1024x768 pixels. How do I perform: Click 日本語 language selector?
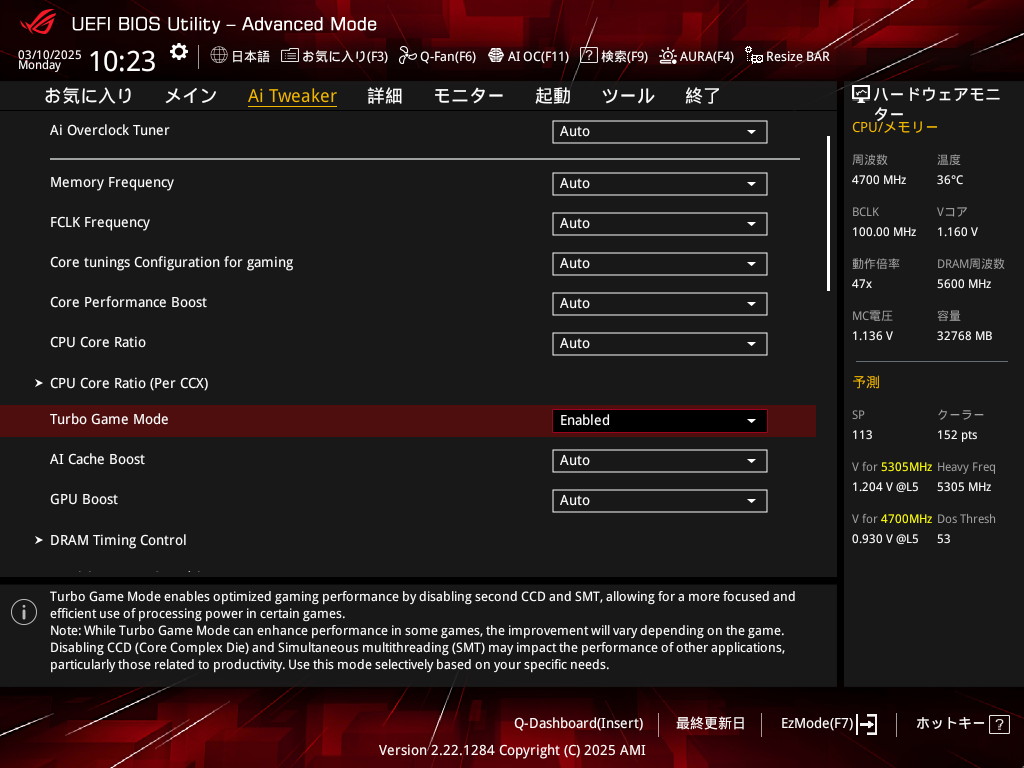pyautogui.click(x=250, y=56)
